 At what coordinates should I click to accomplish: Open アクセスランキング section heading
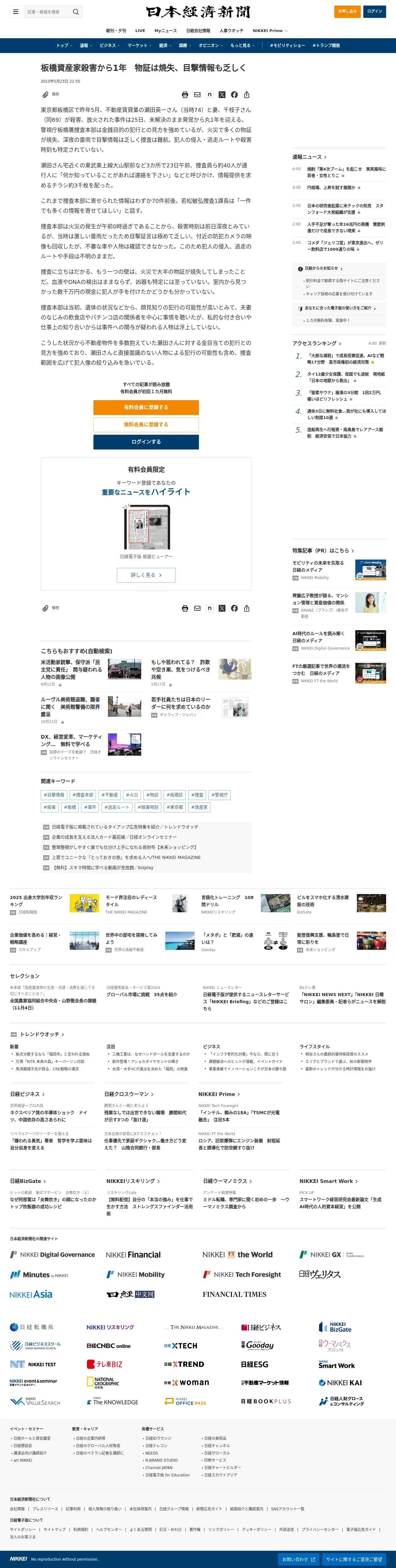click(317, 343)
